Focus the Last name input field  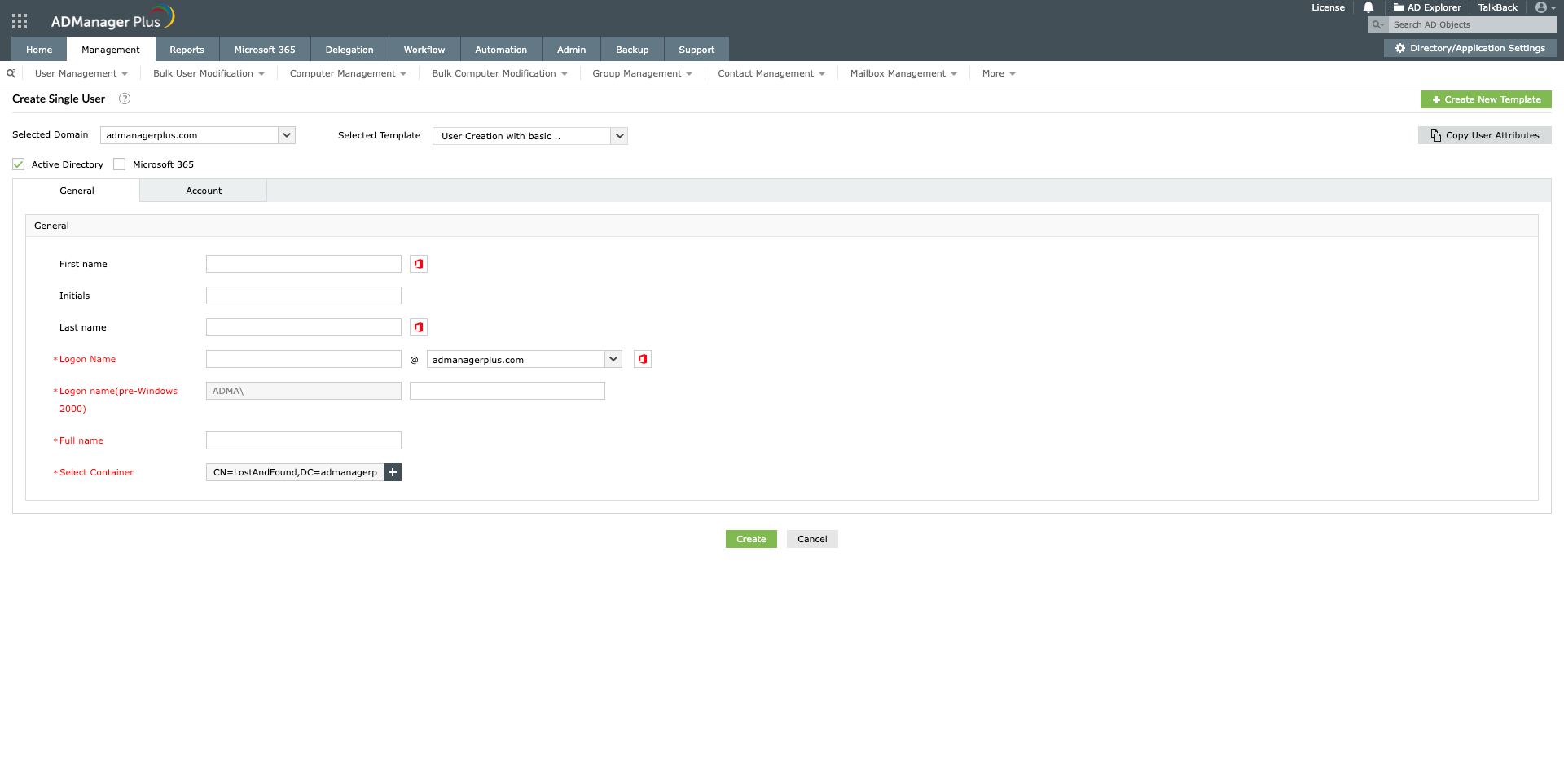click(304, 327)
